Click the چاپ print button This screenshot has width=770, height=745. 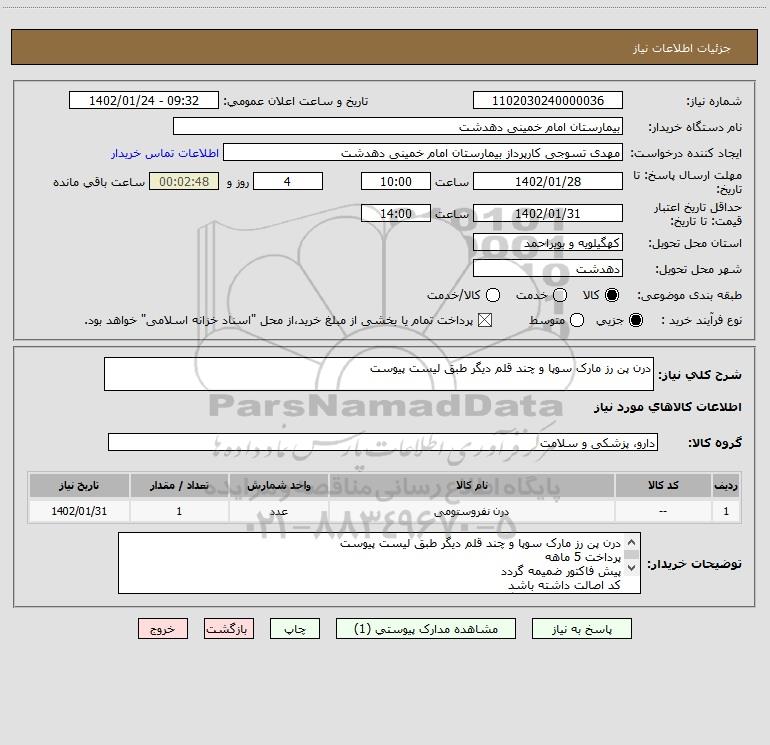pos(295,629)
